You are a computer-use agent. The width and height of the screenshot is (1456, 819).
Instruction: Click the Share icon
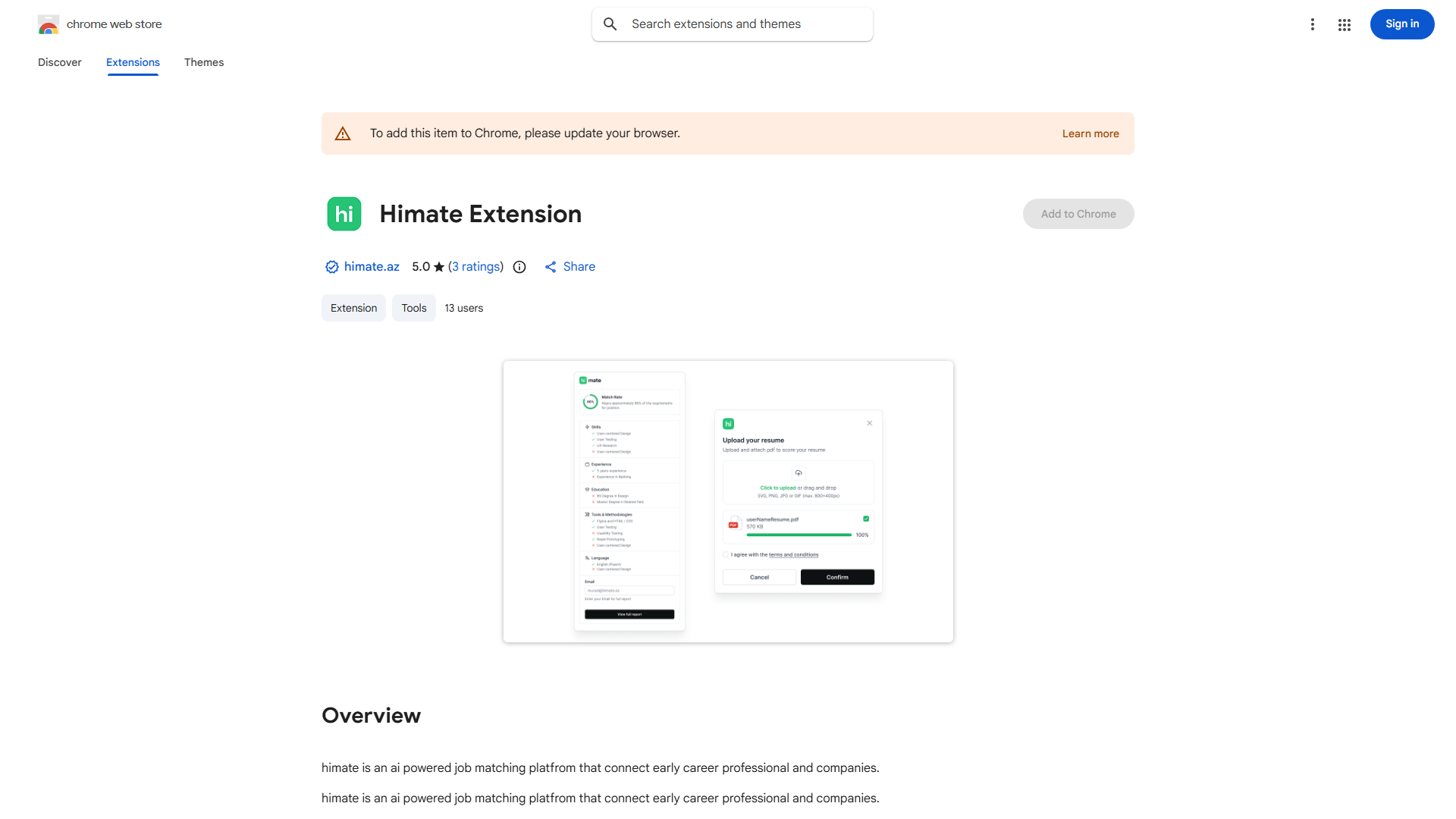(x=551, y=266)
